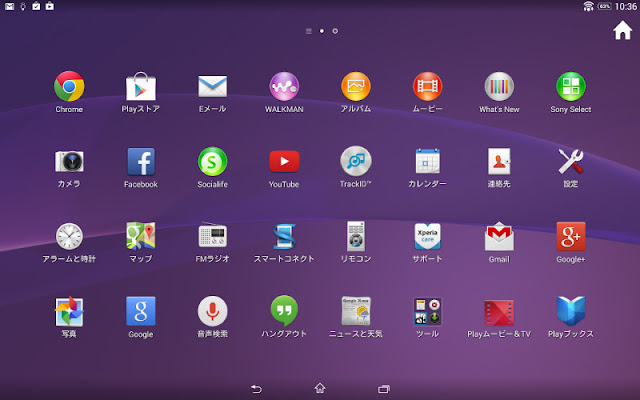The width and height of the screenshot is (640, 400).
Task: Tap the white home icon at top right
Action: pyautogui.click(x=622, y=30)
